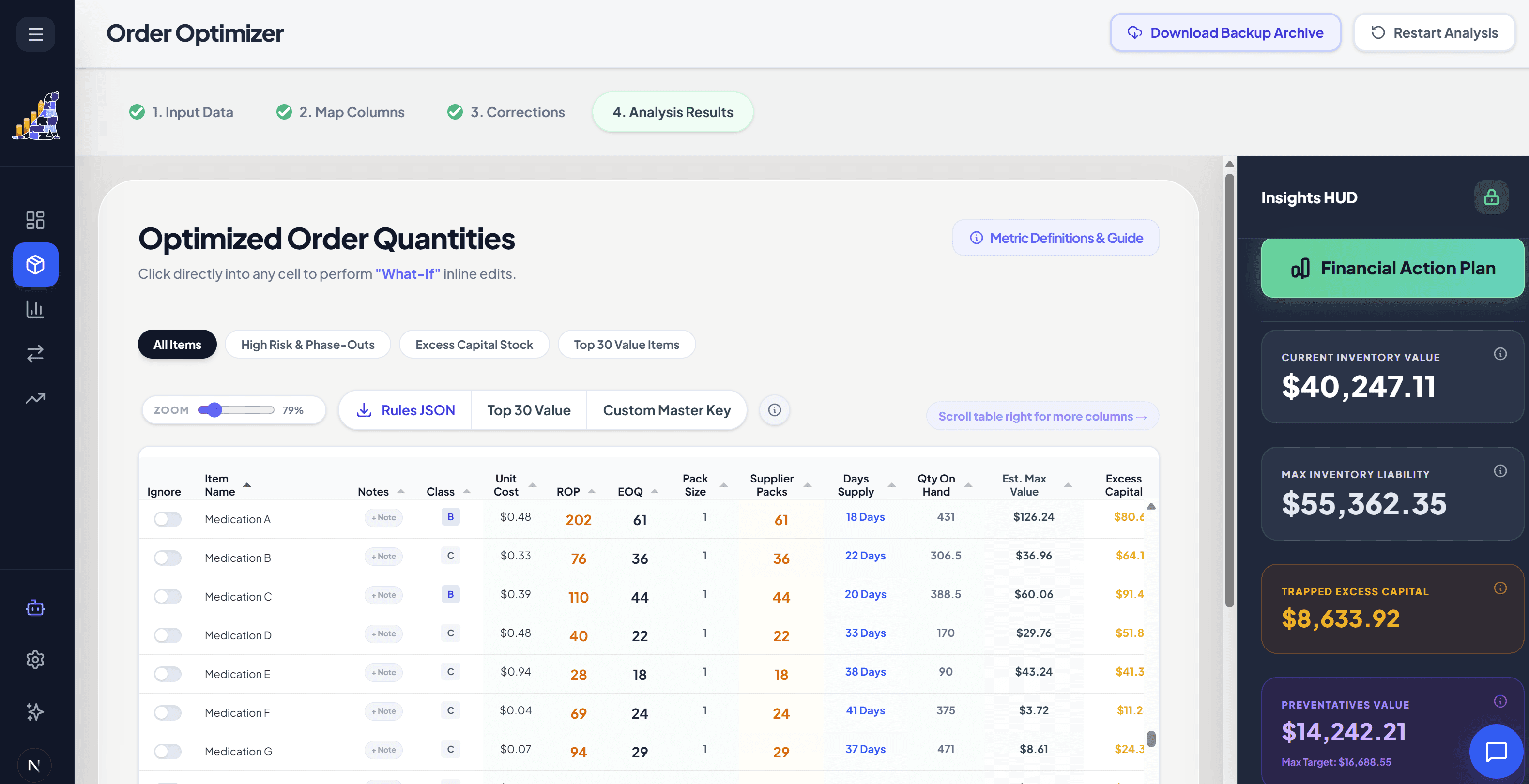Show info for Max Inventory Liability
1529x784 pixels.
point(1500,471)
